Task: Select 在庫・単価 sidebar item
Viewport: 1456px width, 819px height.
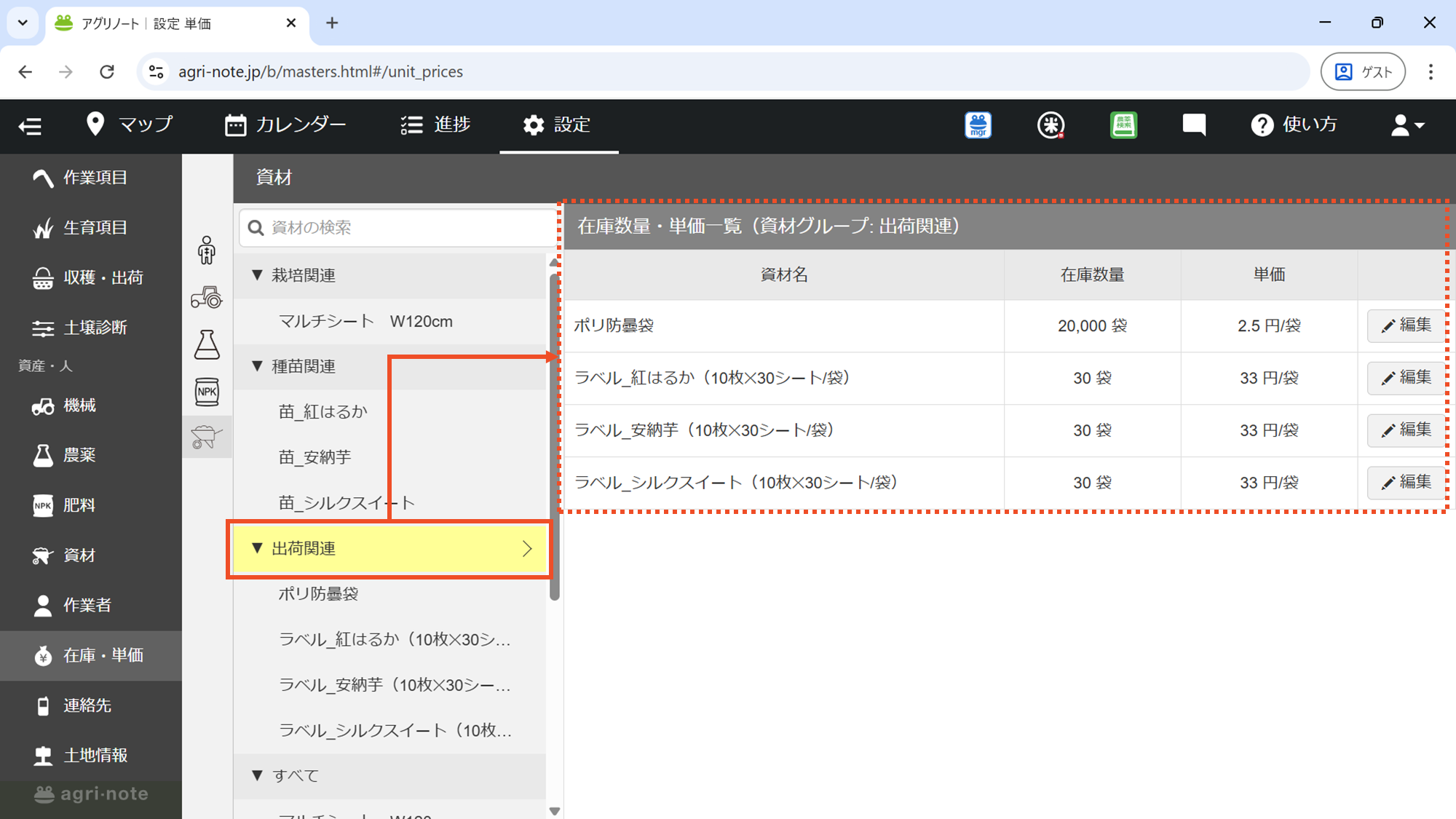Action: [x=91, y=655]
